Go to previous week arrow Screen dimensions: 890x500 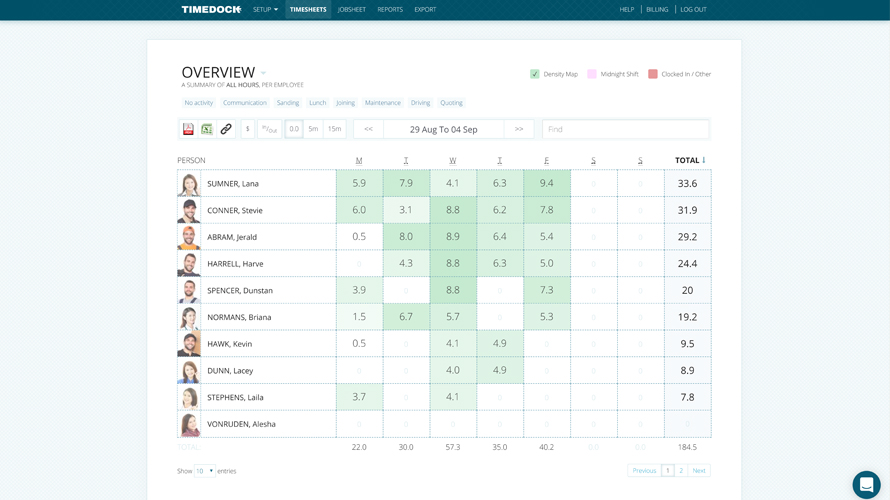[368, 129]
